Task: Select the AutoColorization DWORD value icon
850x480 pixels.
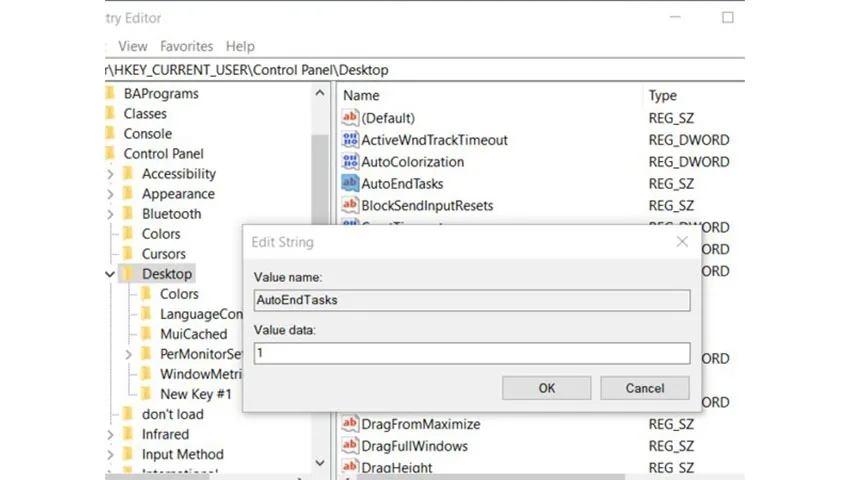Action: 350,161
